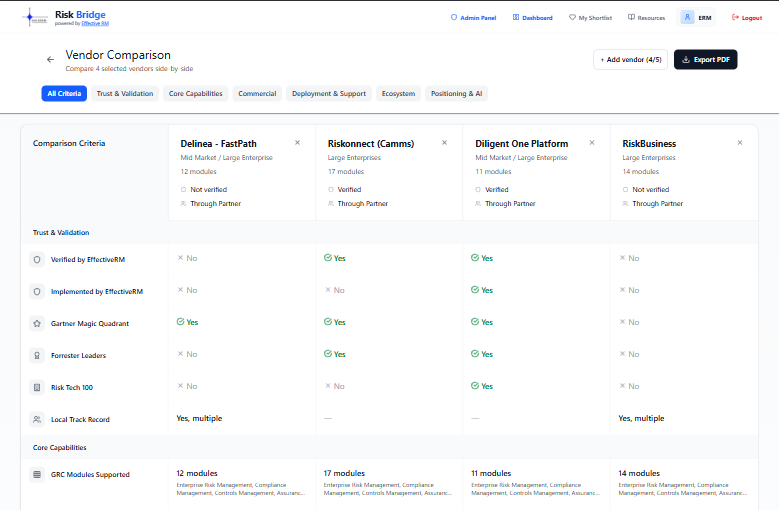779x510 pixels.
Task: Click the Local Track Record people icon
Action: point(37,420)
